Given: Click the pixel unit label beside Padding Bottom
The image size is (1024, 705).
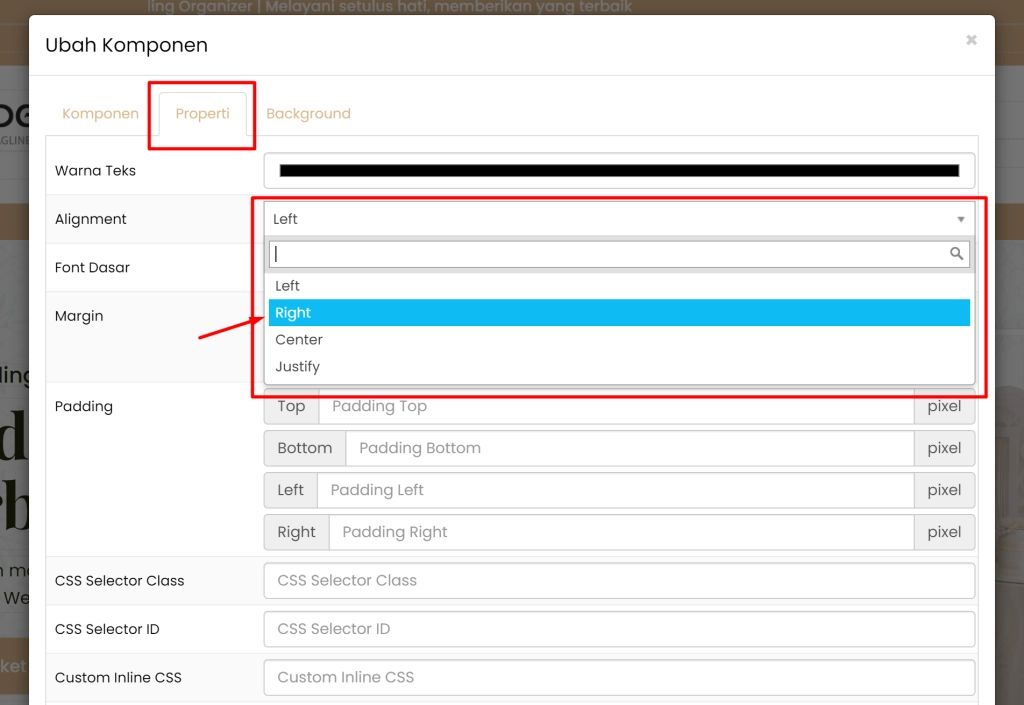Looking at the screenshot, I should point(944,448).
